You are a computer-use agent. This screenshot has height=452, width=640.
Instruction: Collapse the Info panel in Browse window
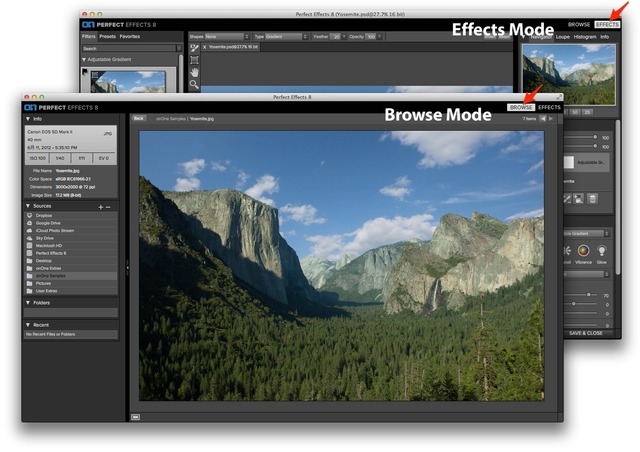click(x=28, y=119)
